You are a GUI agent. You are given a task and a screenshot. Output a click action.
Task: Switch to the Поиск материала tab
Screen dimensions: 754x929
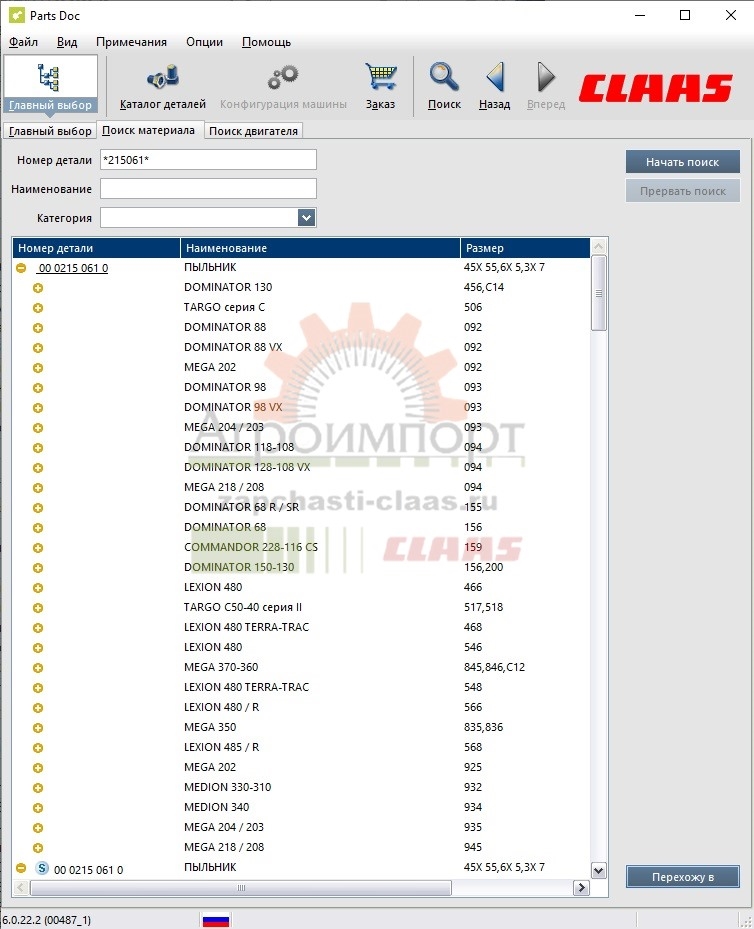pyautogui.click(x=148, y=130)
